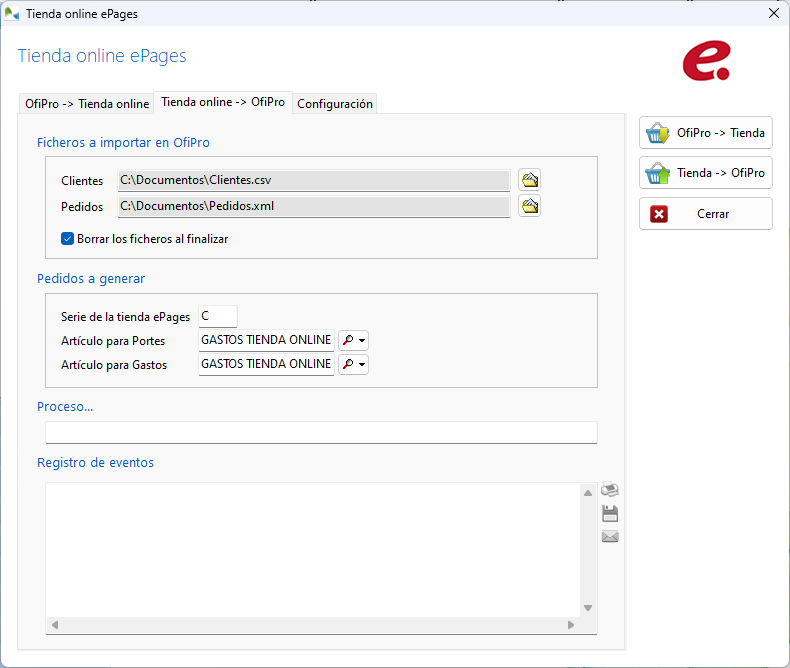Browse for the Clientes file with folder icon
790x668 pixels.
pos(529,181)
